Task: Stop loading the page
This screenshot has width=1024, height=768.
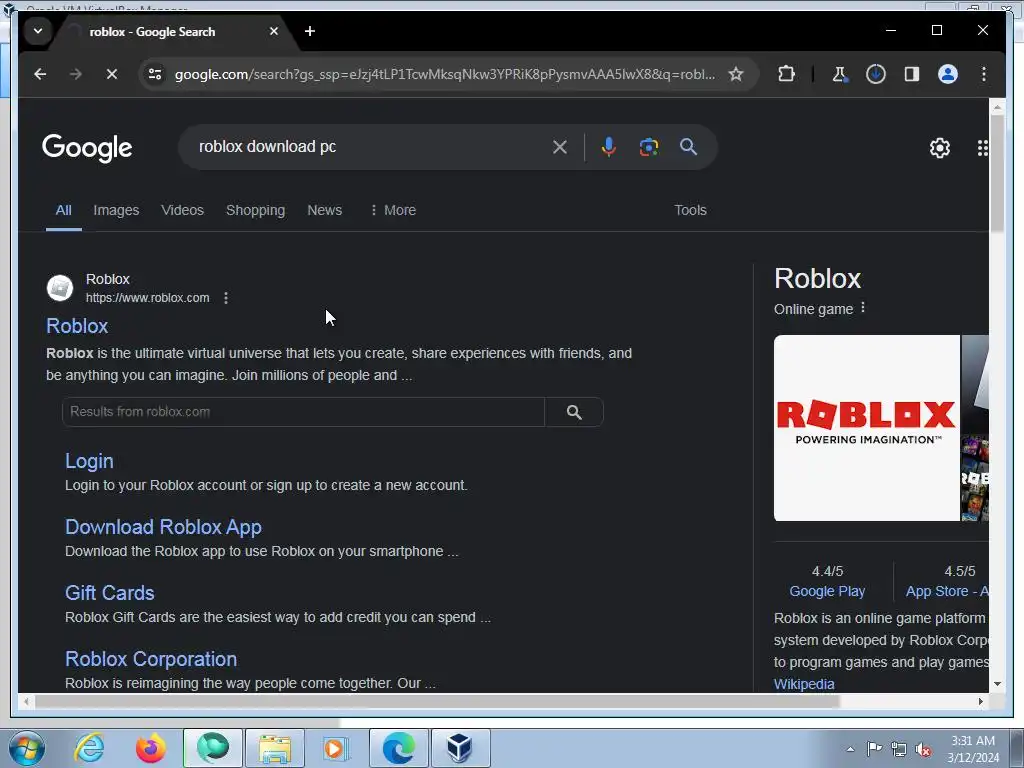Action: click(x=112, y=74)
